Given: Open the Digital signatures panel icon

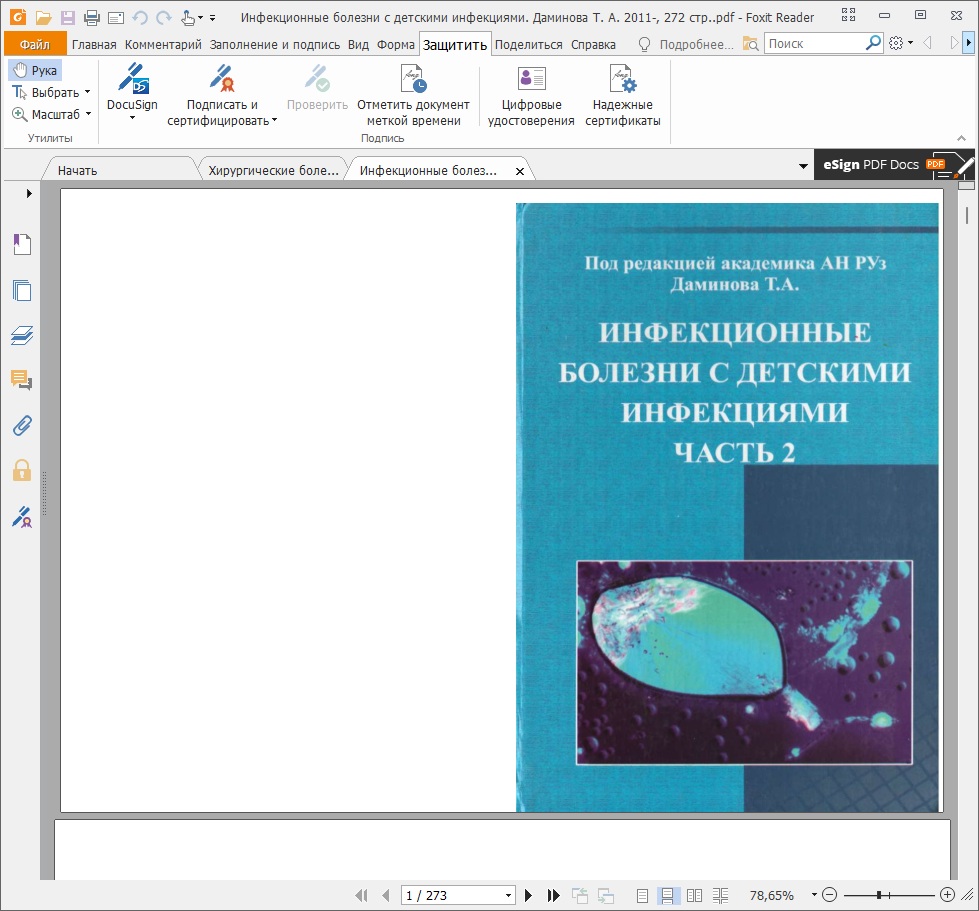Looking at the screenshot, I should point(22,517).
